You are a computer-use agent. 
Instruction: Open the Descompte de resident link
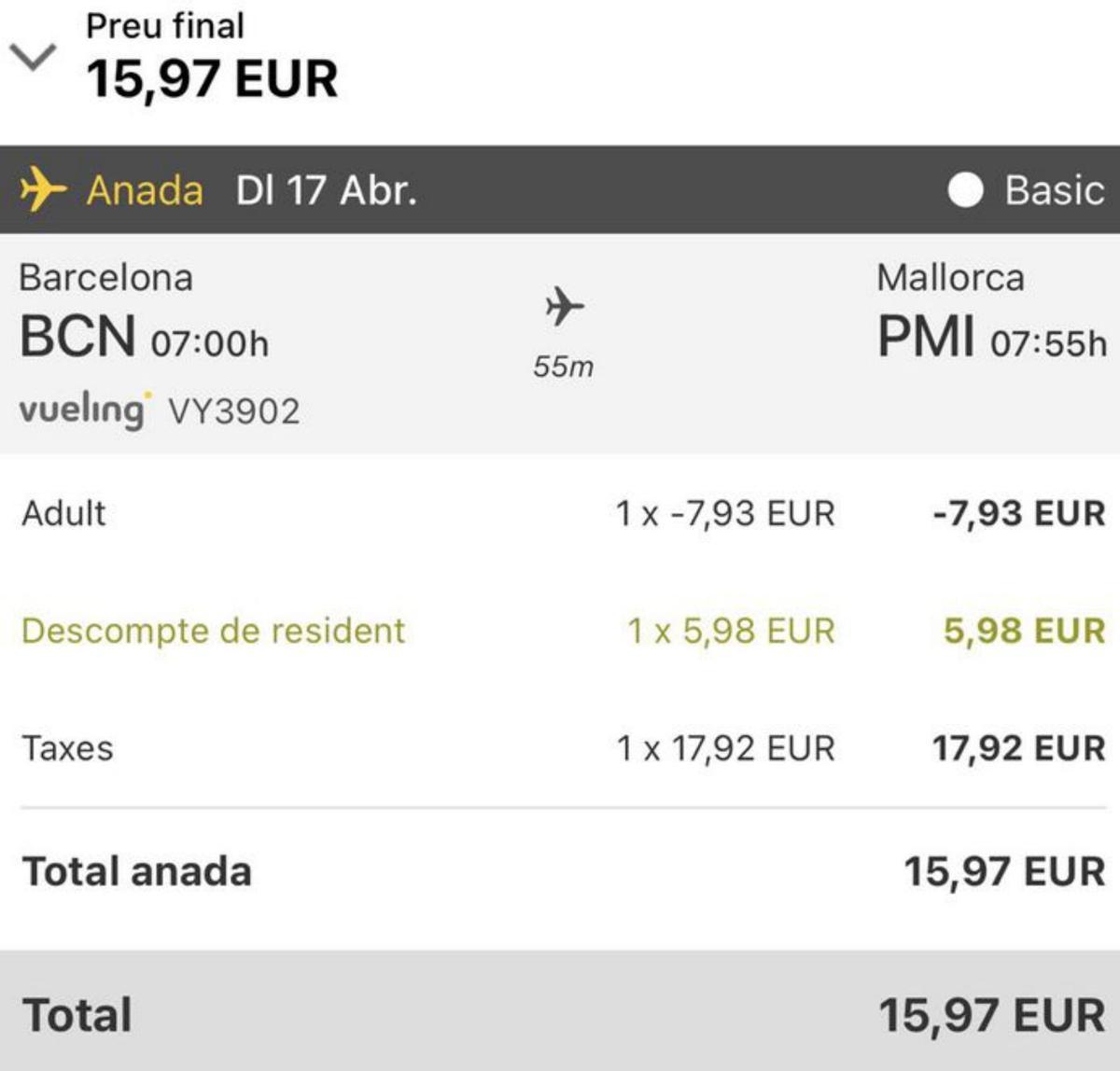coord(213,631)
